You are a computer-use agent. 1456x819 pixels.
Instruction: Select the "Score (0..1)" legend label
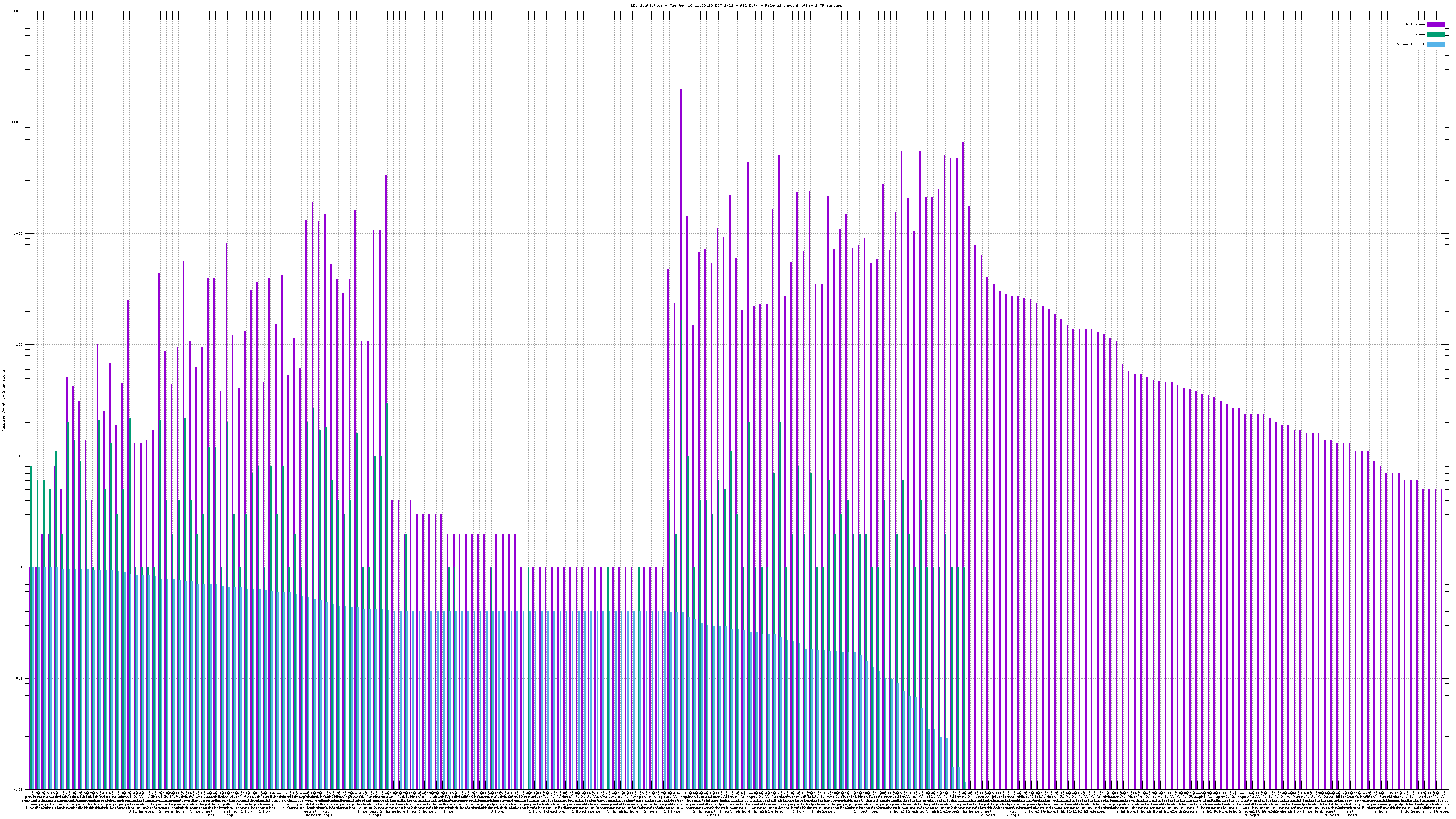click(1410, 44)
